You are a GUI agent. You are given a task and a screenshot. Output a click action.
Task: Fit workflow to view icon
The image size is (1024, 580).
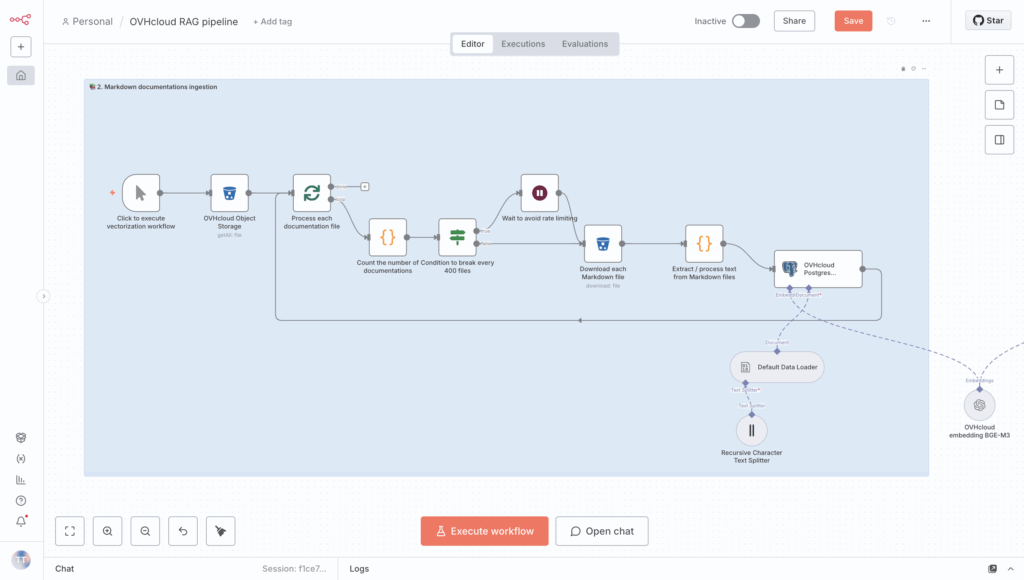click(x=69, y=531)
